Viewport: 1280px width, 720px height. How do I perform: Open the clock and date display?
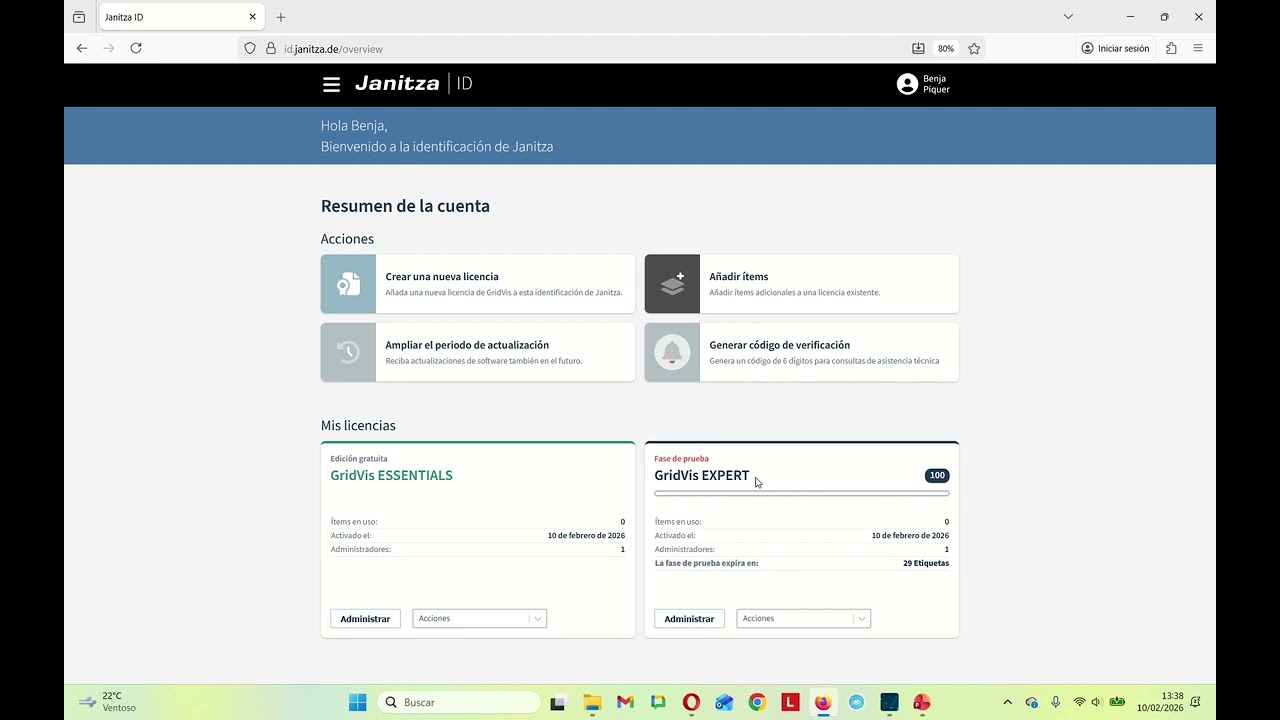(x=1160, y=702)
